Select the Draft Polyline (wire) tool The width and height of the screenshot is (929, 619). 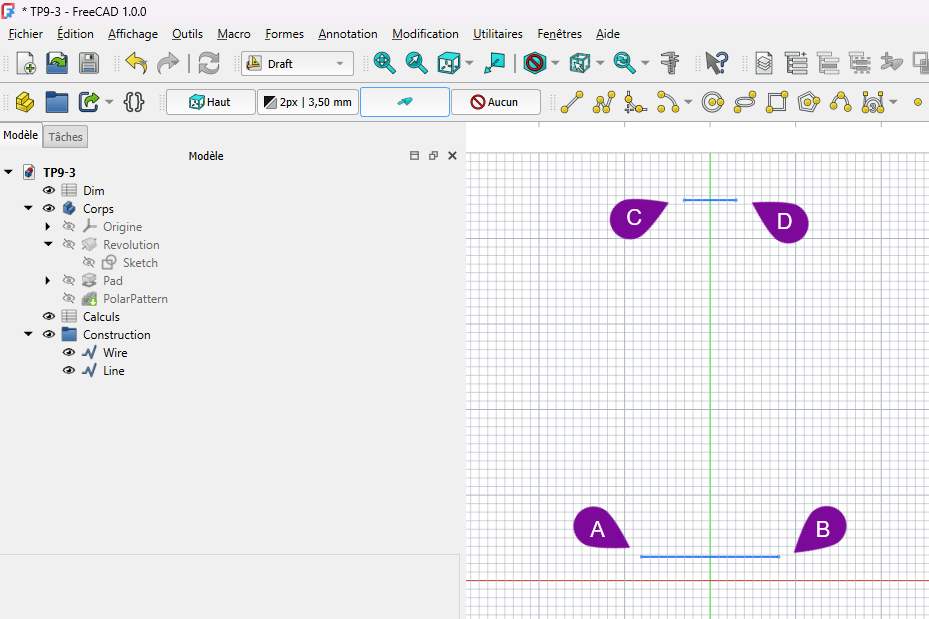tap(603, 102)
